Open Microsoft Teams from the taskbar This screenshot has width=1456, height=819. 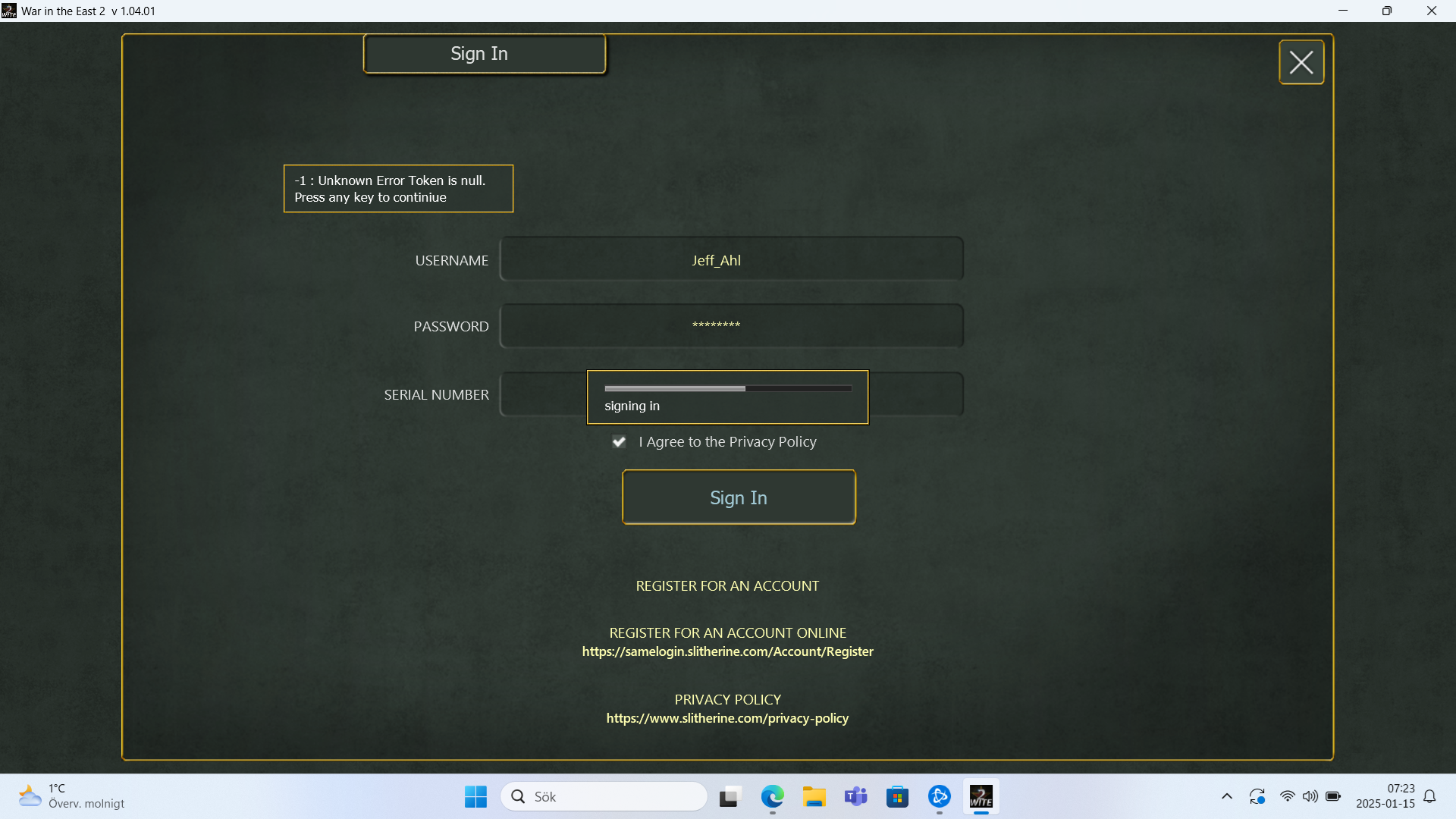point(856,796)
